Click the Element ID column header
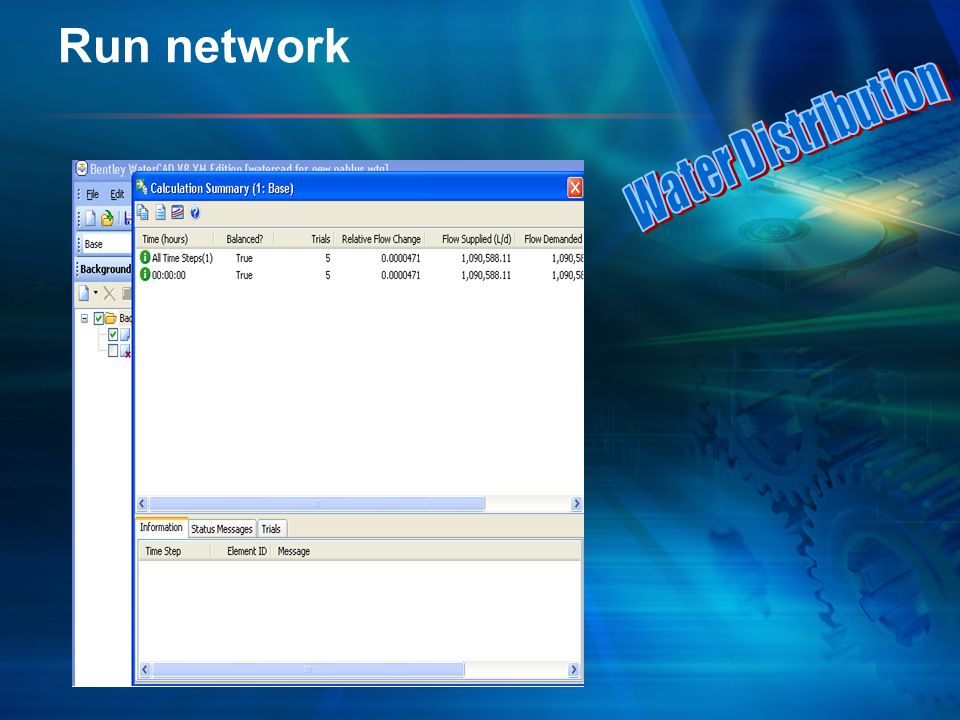The height and width of the screenshot is (720, 960). pyautogui.click(x=241, y=551)
